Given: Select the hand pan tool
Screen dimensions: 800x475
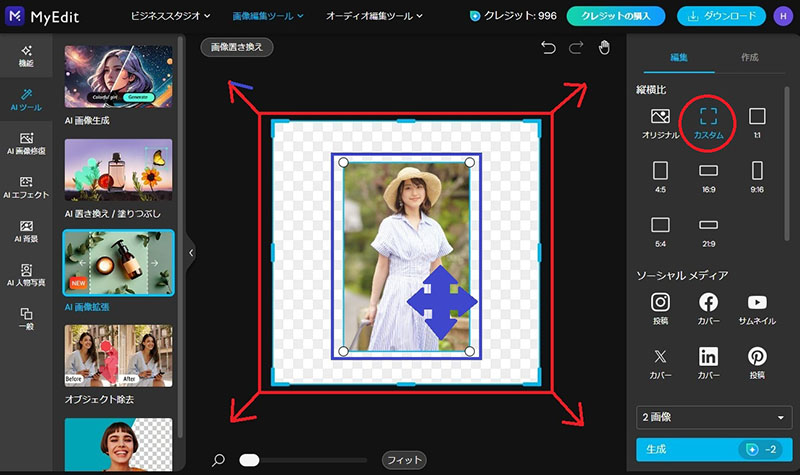Looking at the screenshot, I should click(604, 47).
